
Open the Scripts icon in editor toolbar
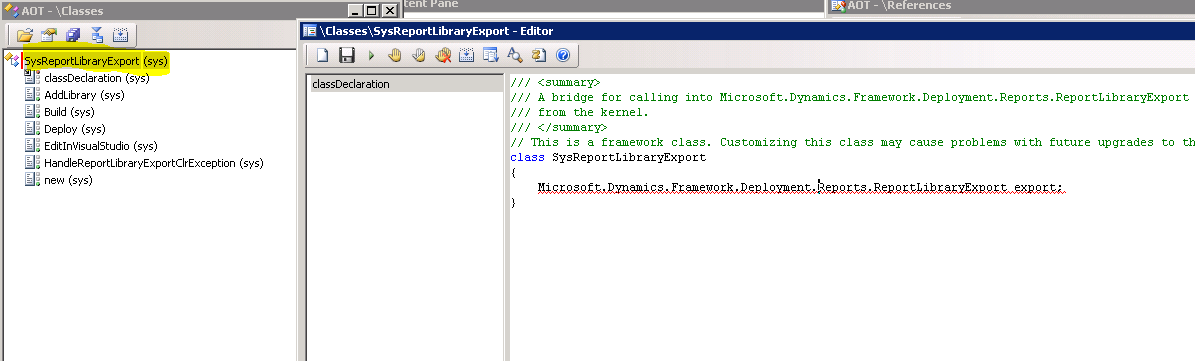tap(539, 55)
